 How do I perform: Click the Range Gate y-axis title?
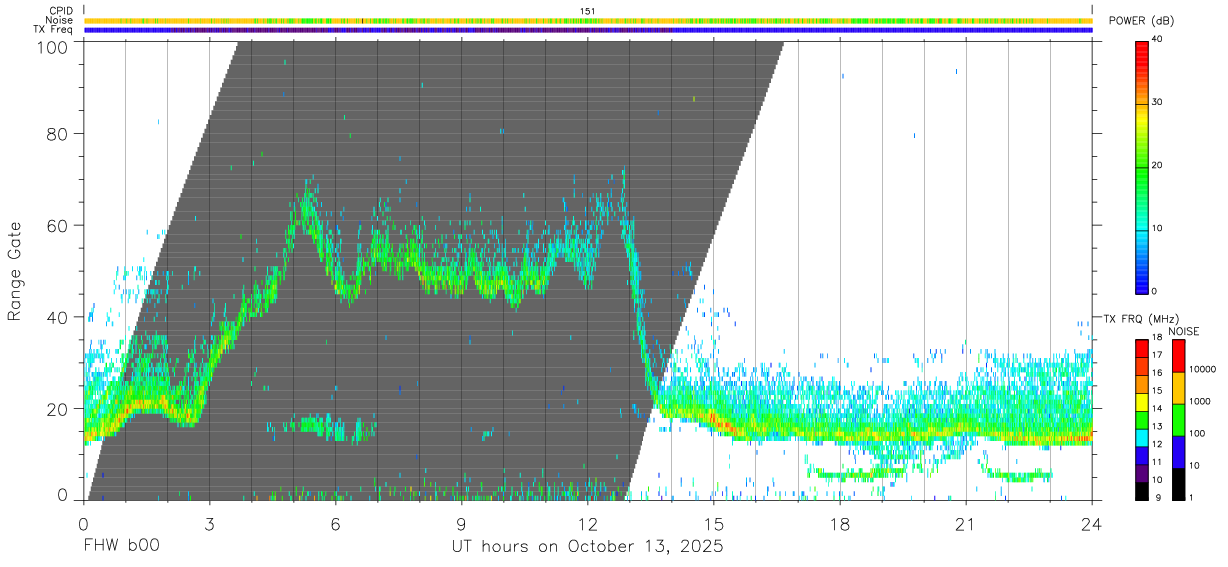(16, 271)
